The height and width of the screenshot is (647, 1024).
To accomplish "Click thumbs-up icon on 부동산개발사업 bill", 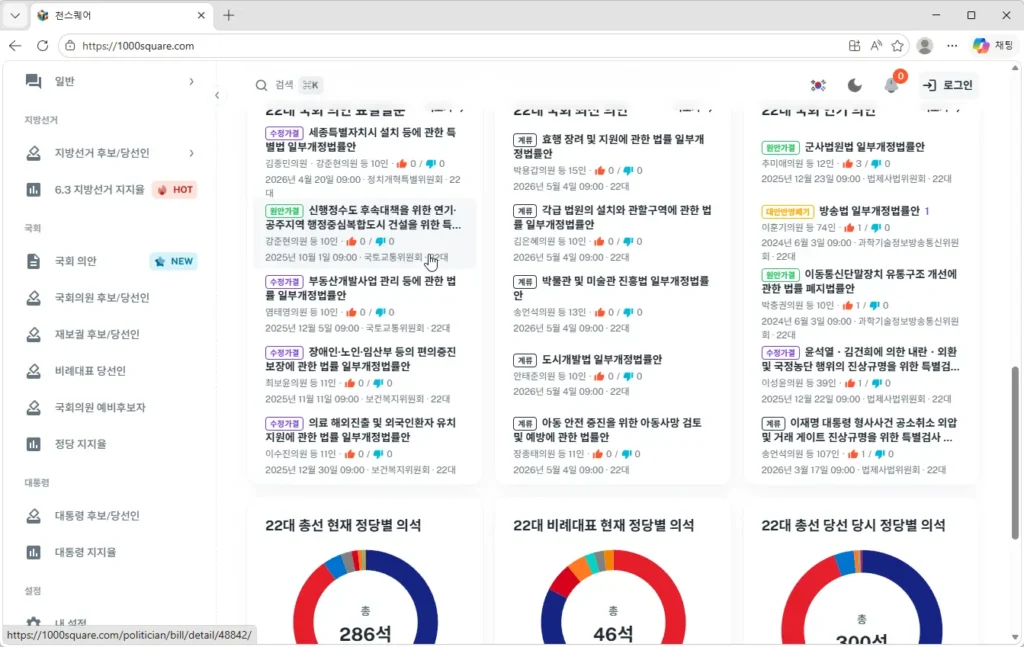I will 351,312.
